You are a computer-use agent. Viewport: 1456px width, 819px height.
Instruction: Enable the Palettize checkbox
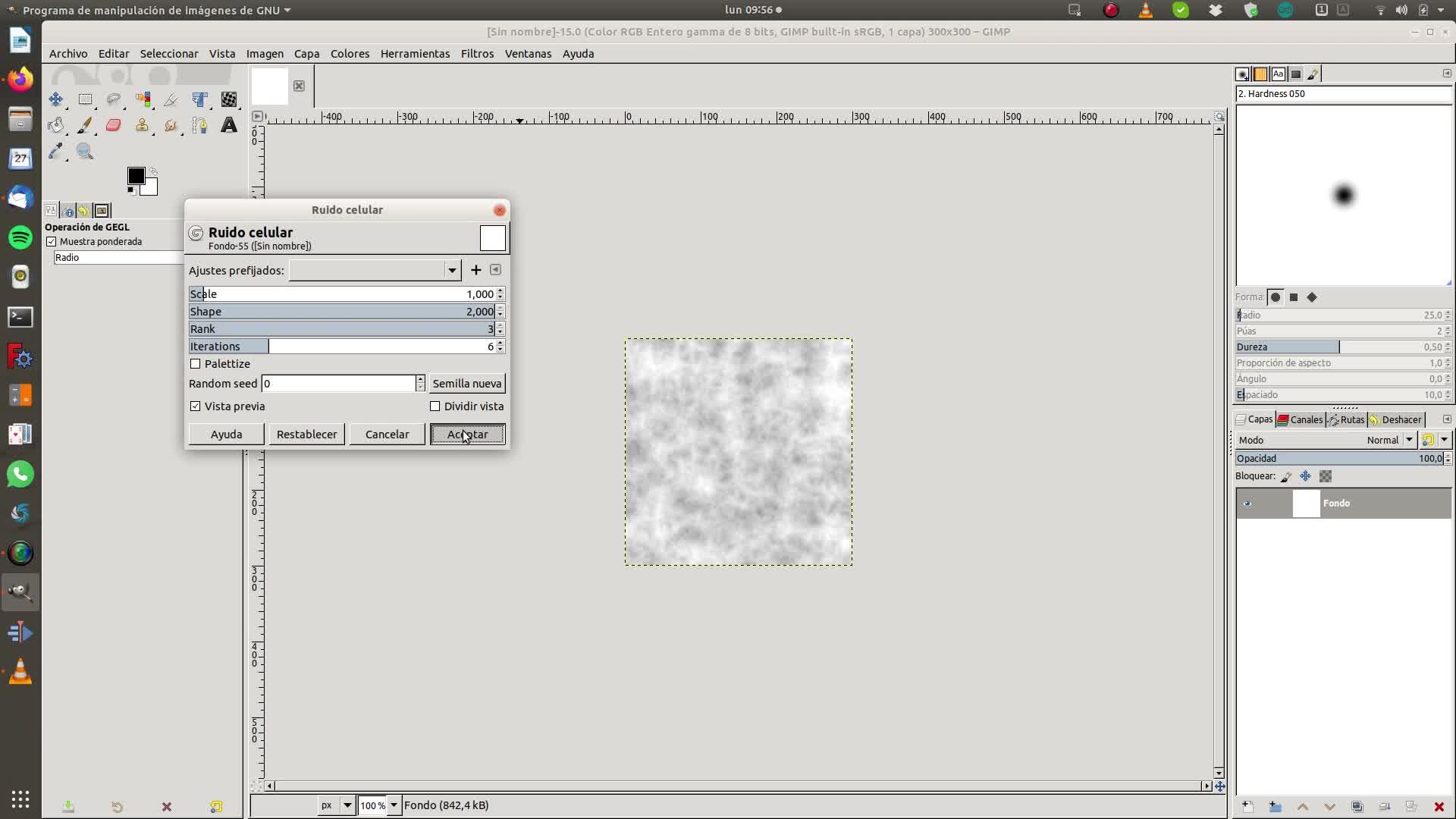[x=196, y=364]
